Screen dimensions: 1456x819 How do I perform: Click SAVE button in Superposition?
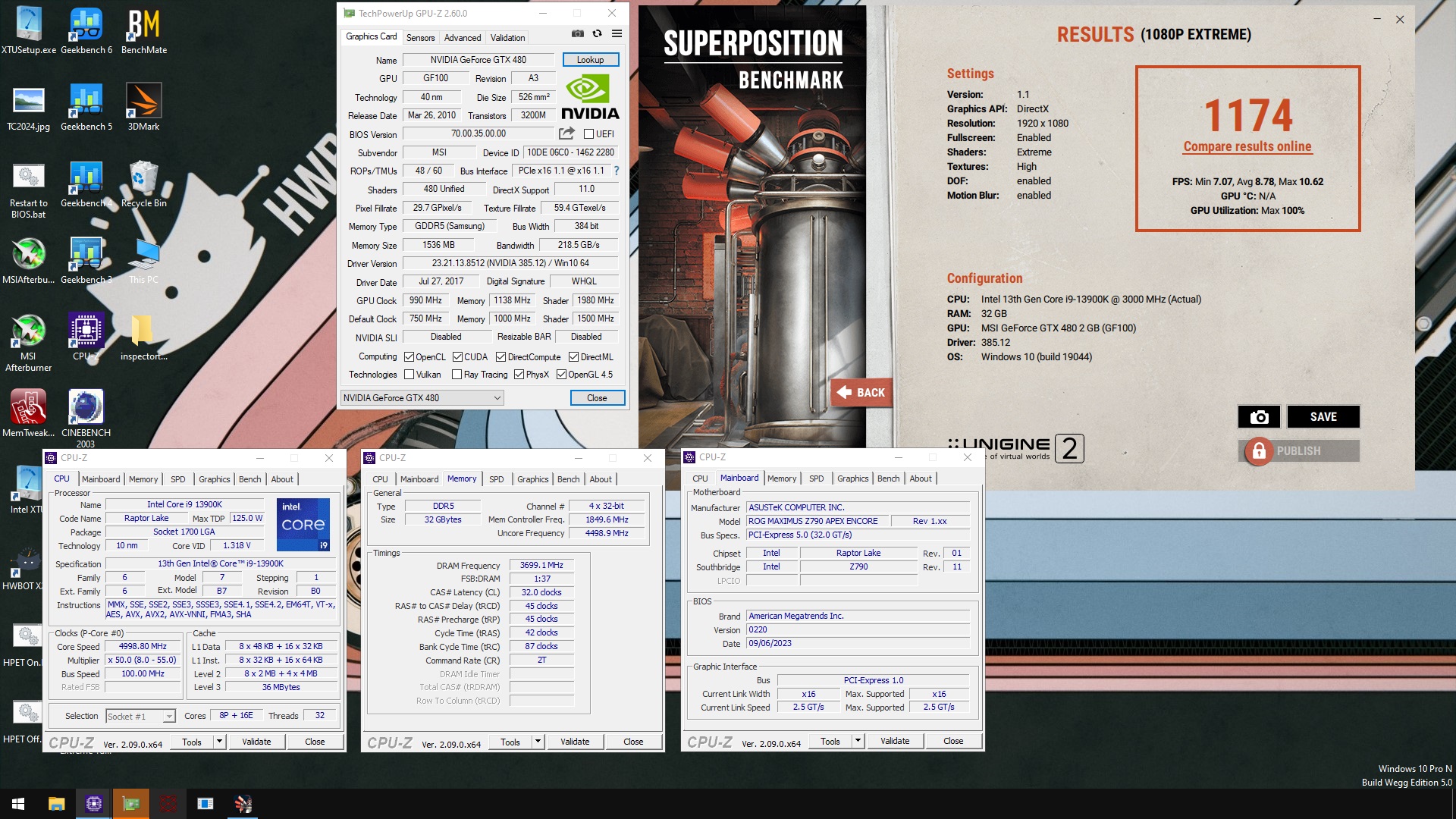pyautogui.click(x=1323, y=417)
